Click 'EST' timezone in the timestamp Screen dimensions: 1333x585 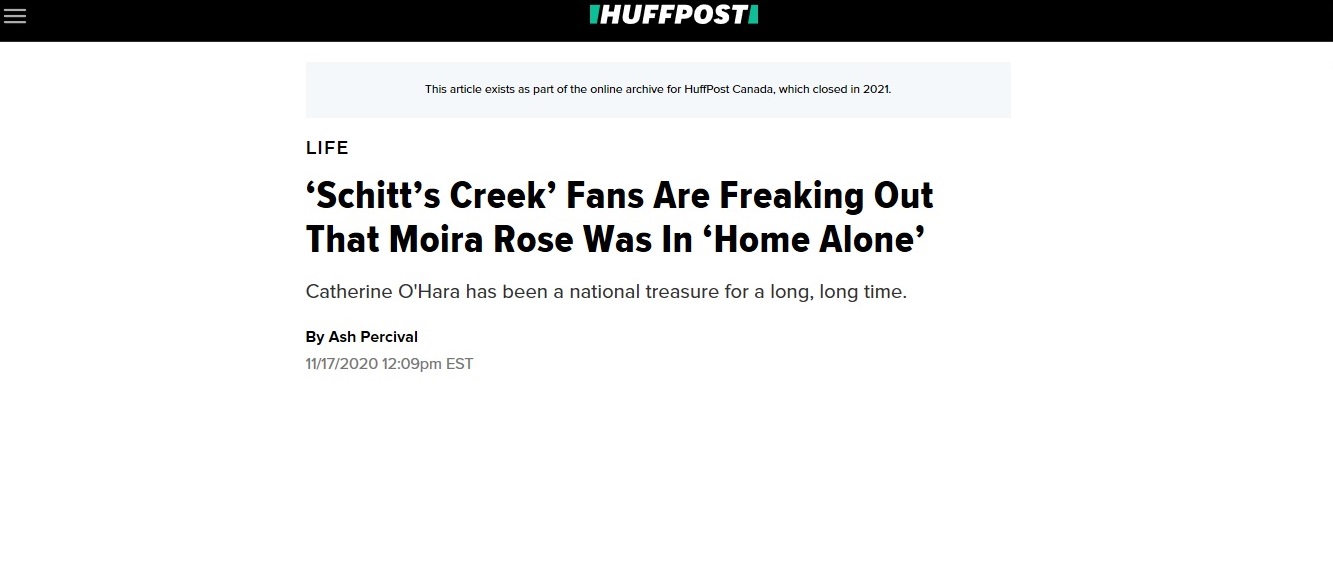[459, 364]
